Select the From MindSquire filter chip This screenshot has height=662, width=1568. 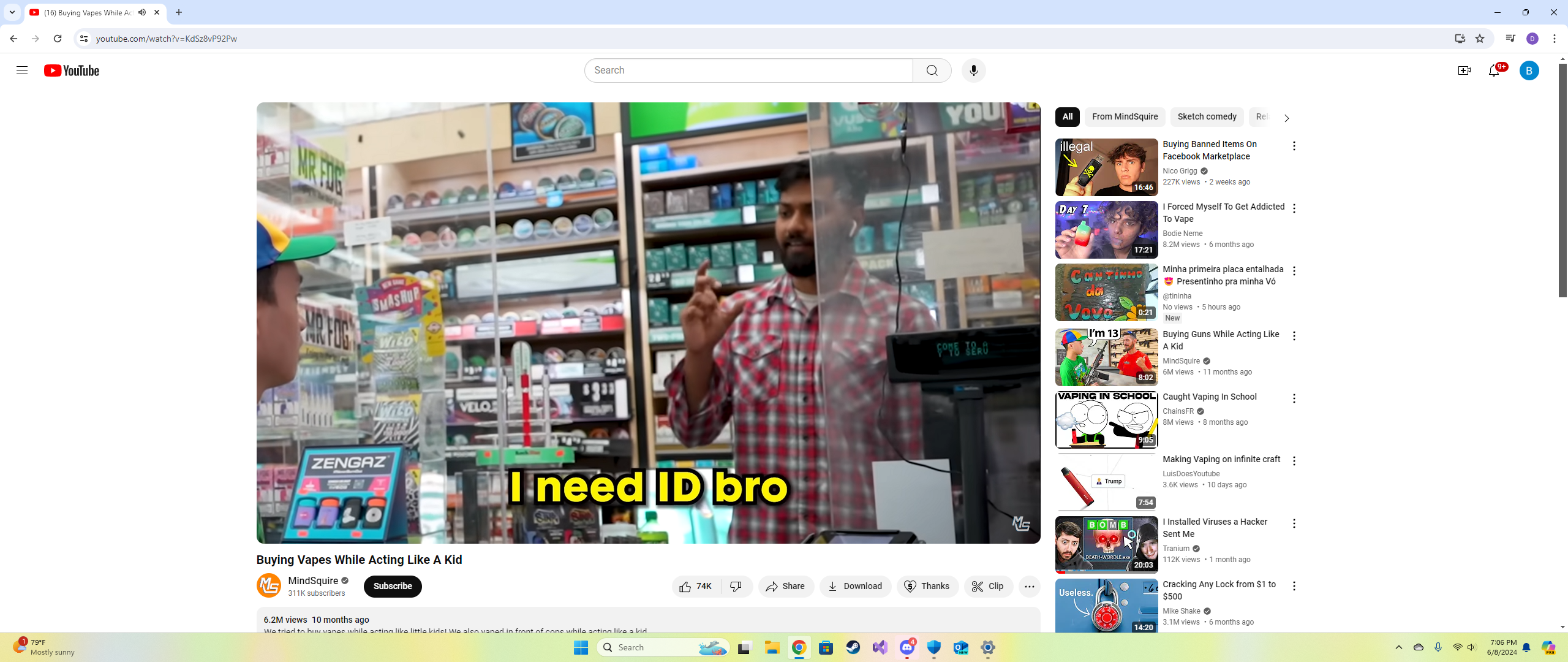[1125, 116]
